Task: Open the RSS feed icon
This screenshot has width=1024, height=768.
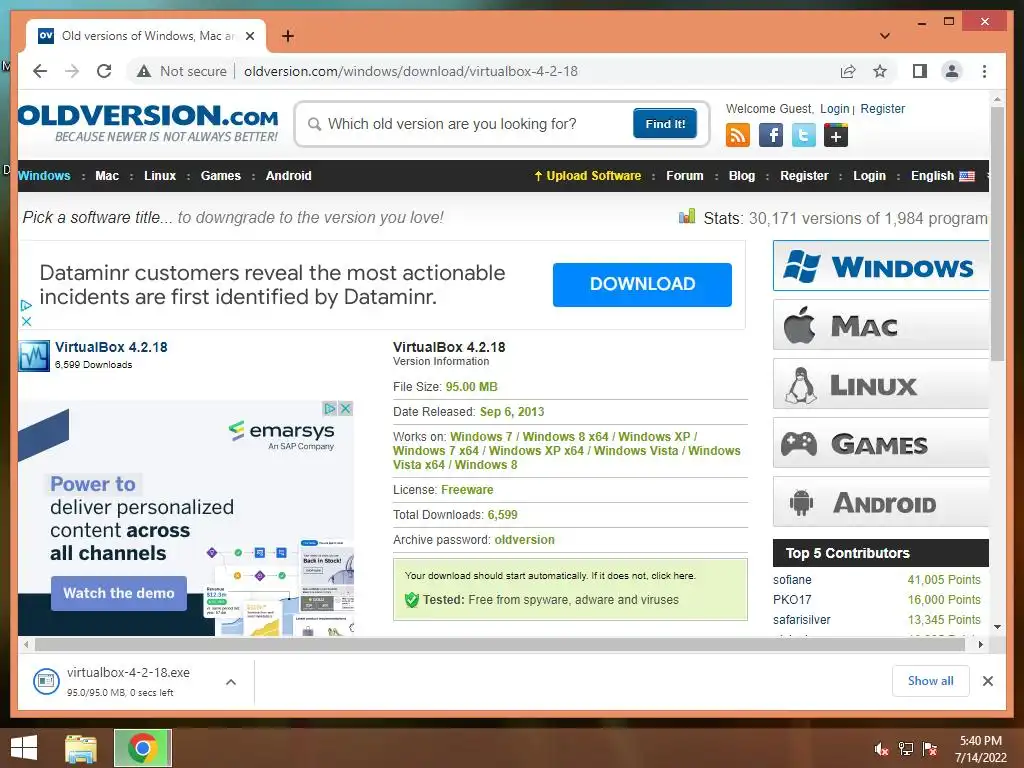Action: [x=737, y=135]
